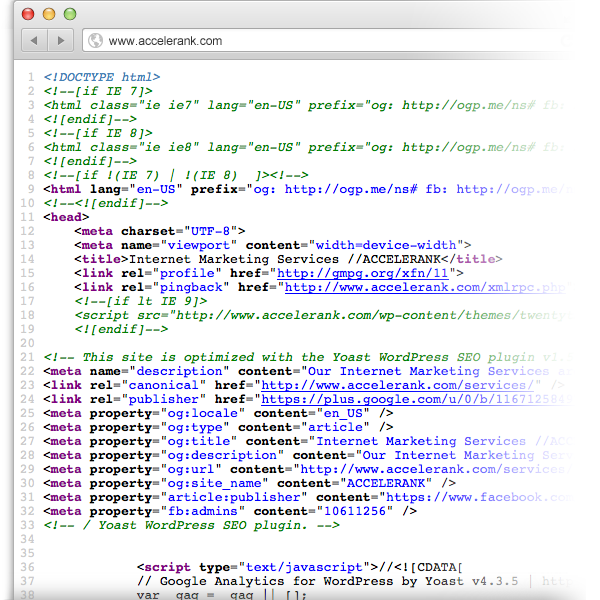Click the "viewport" name value

pos(199,245)
